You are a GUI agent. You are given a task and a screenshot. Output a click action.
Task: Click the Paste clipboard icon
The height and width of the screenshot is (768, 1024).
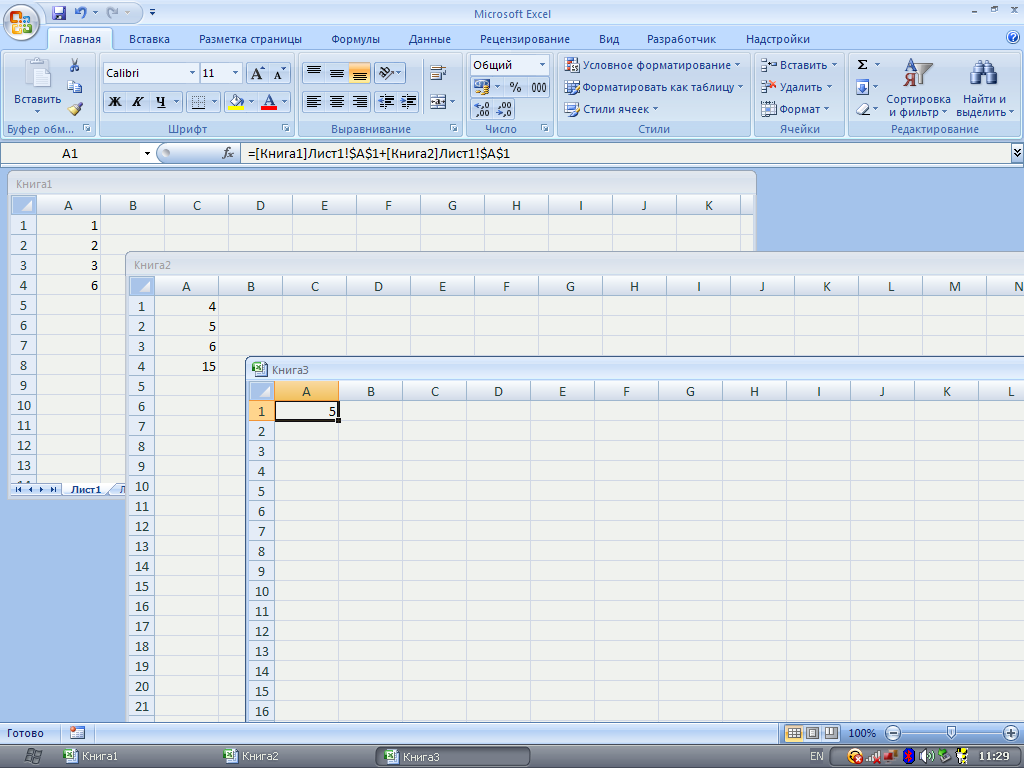tap(37, 73)
